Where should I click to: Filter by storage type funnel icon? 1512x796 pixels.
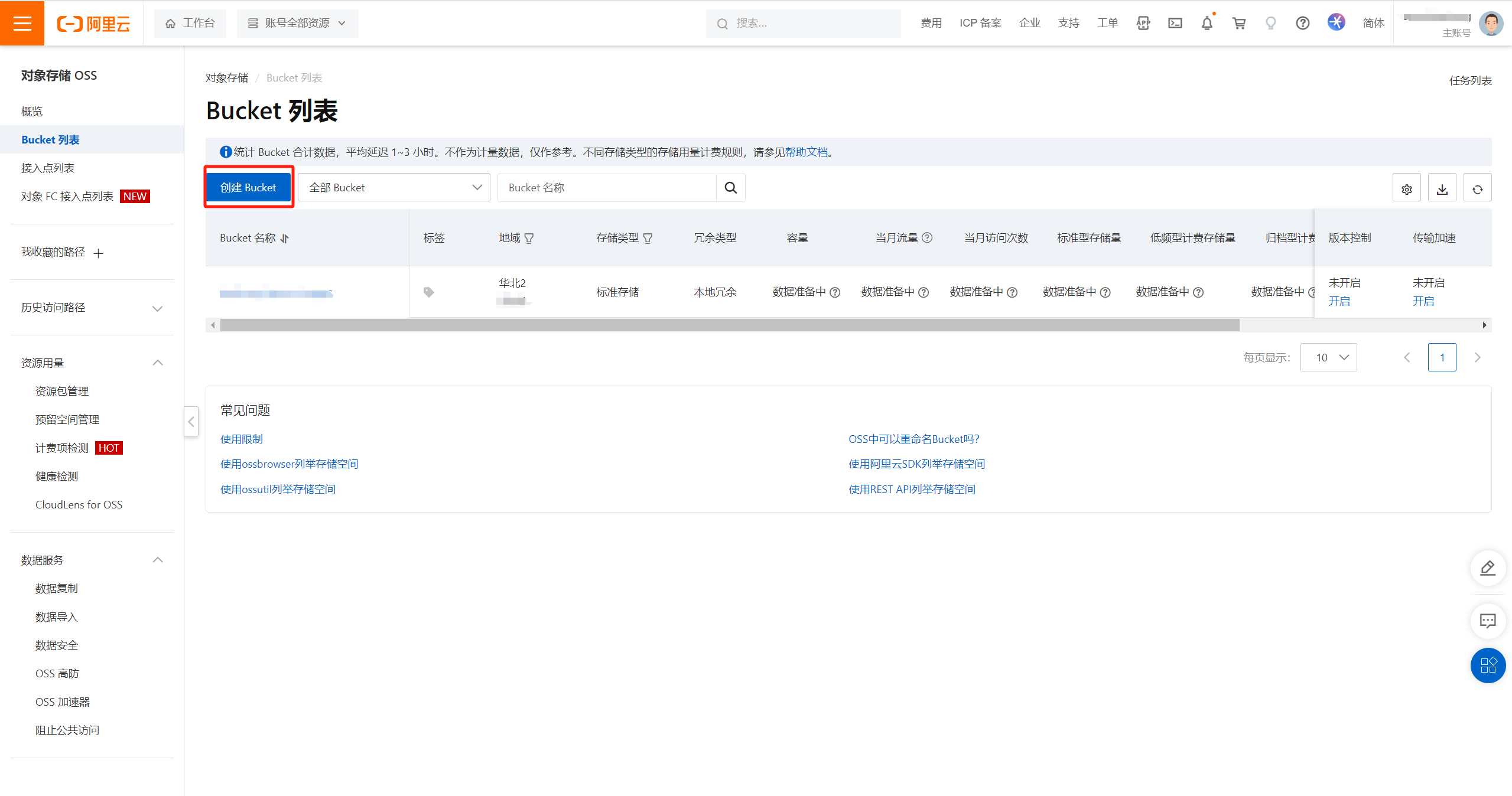(x=648, y=239)
